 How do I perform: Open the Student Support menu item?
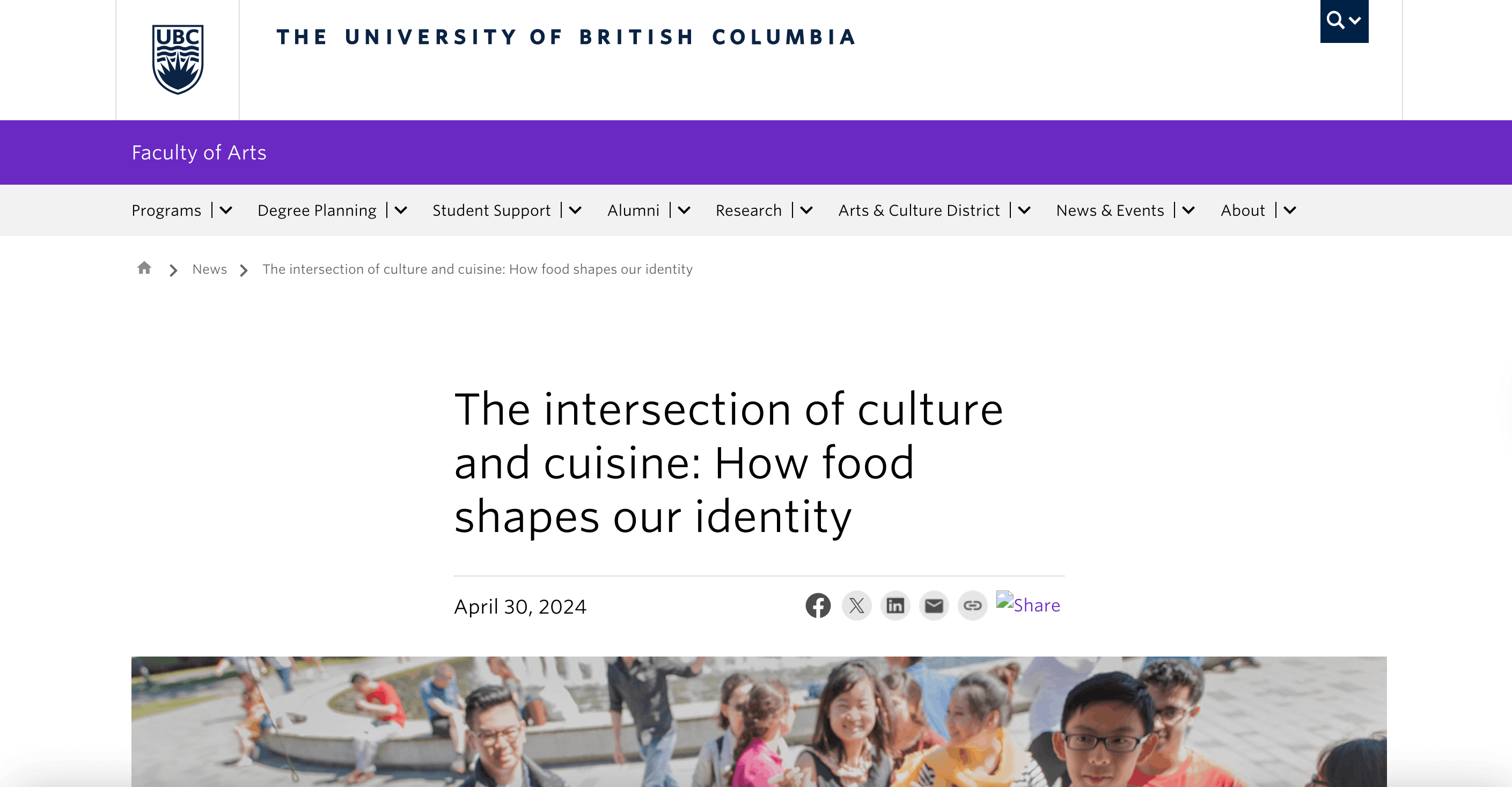tap(491, 210)
